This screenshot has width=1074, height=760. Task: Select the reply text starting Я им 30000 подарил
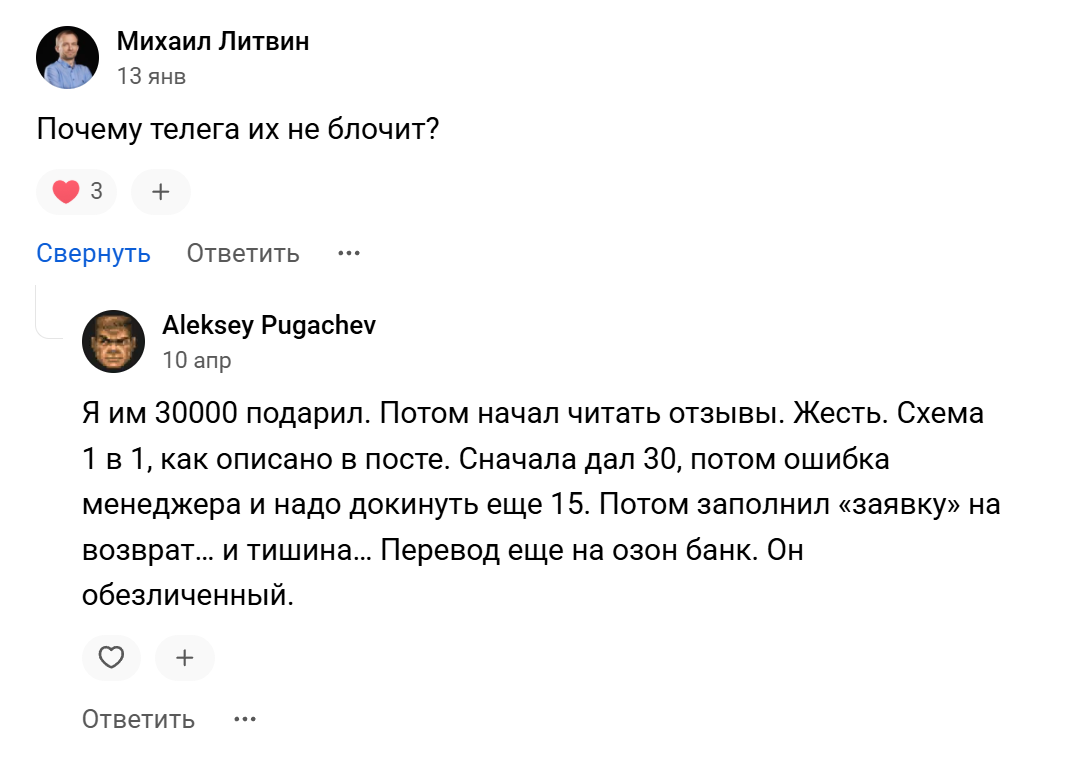click(541, 505)
